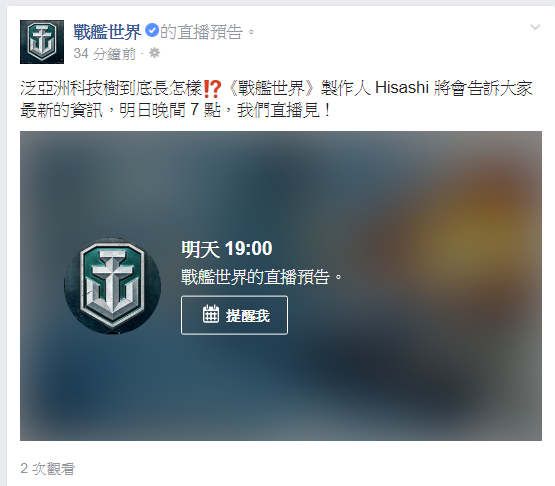Open the post options chevron menu
Viewport: 555px width, 486px height.
(535, 27)
